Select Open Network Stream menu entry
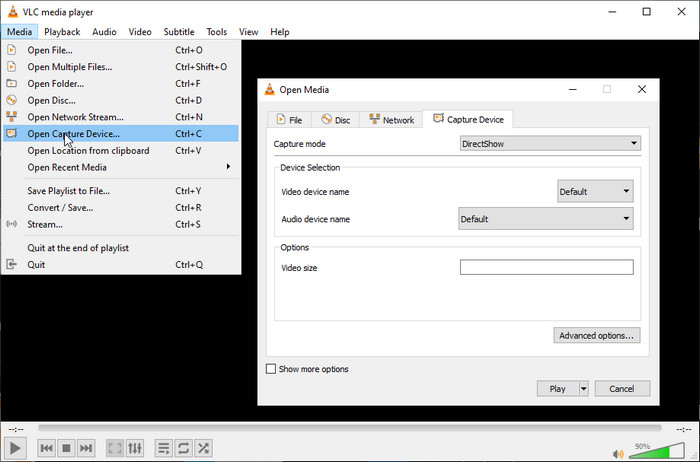The image size is (700, 462). tap(75, 117)
